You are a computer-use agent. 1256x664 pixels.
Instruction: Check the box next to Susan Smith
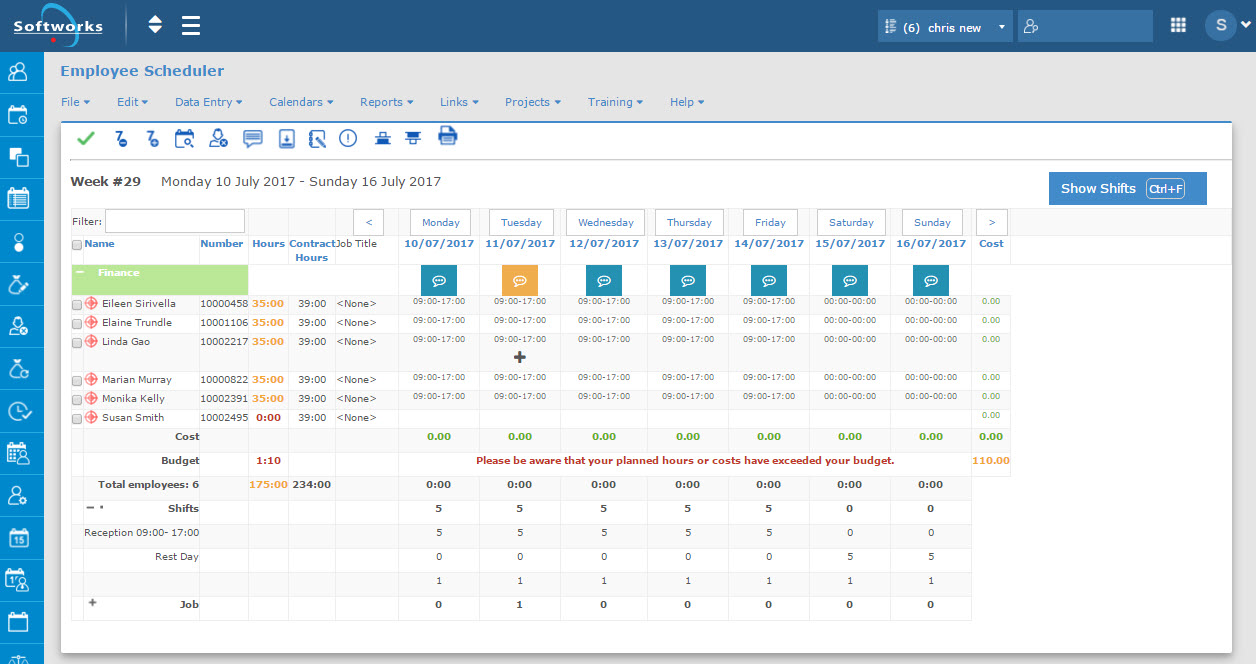click(77, 418)
